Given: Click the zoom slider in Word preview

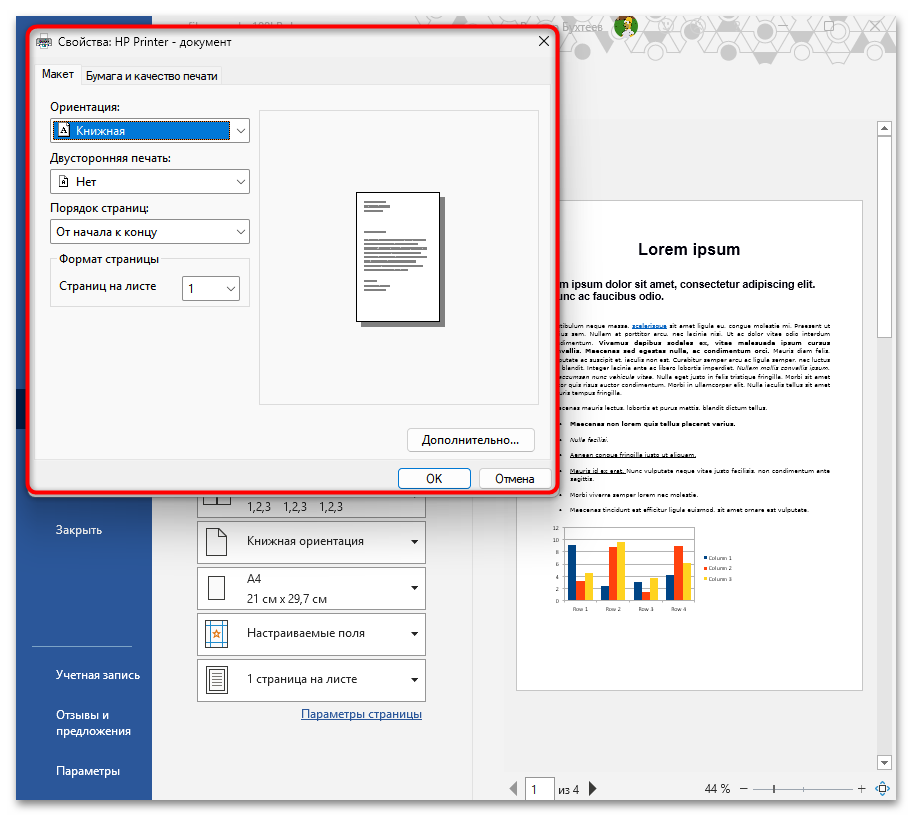Looking at the screenshot, I should [803, 789].
